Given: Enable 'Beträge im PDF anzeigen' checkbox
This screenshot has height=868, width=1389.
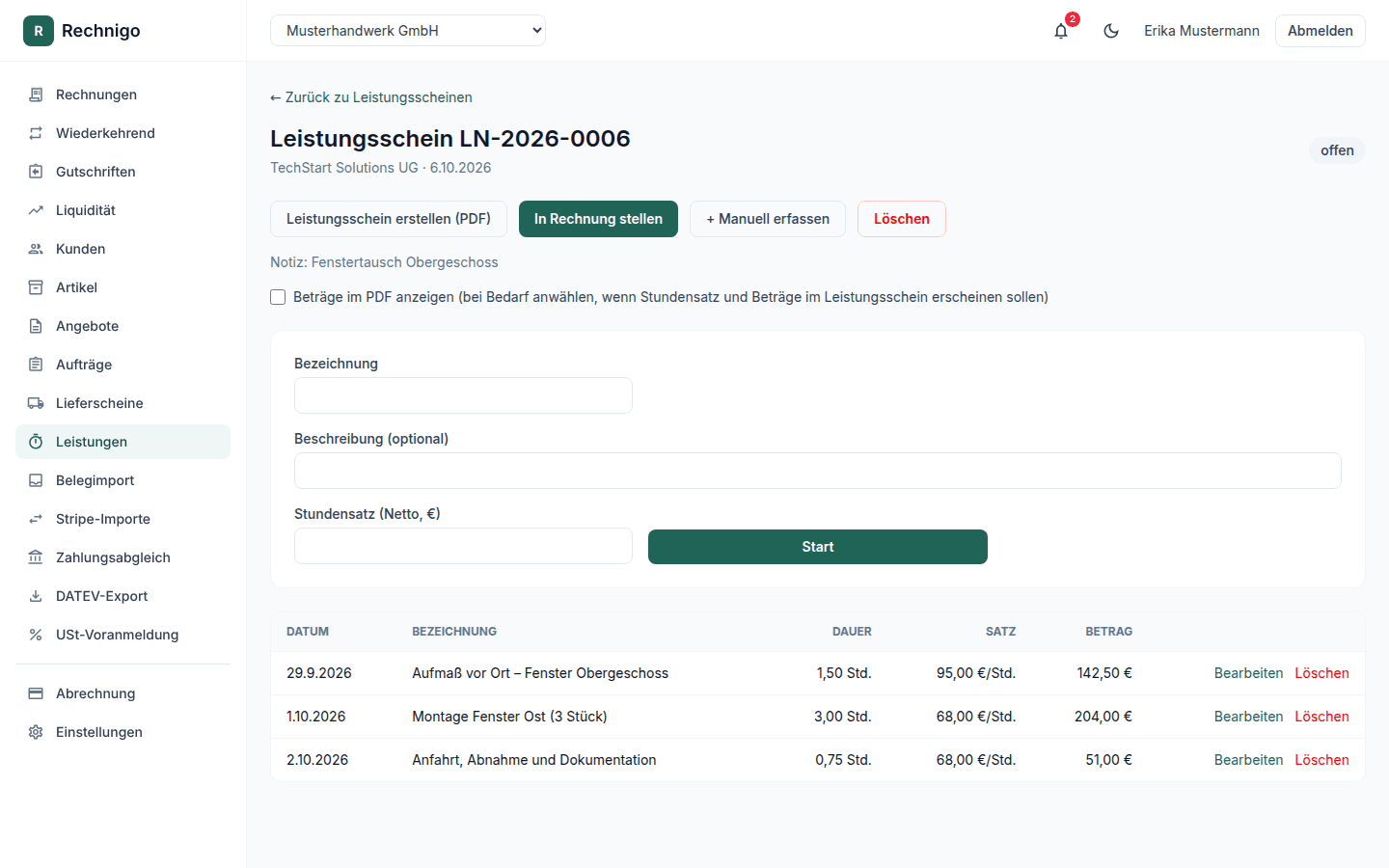Looking at the screenshot, I should coord(278,297).
